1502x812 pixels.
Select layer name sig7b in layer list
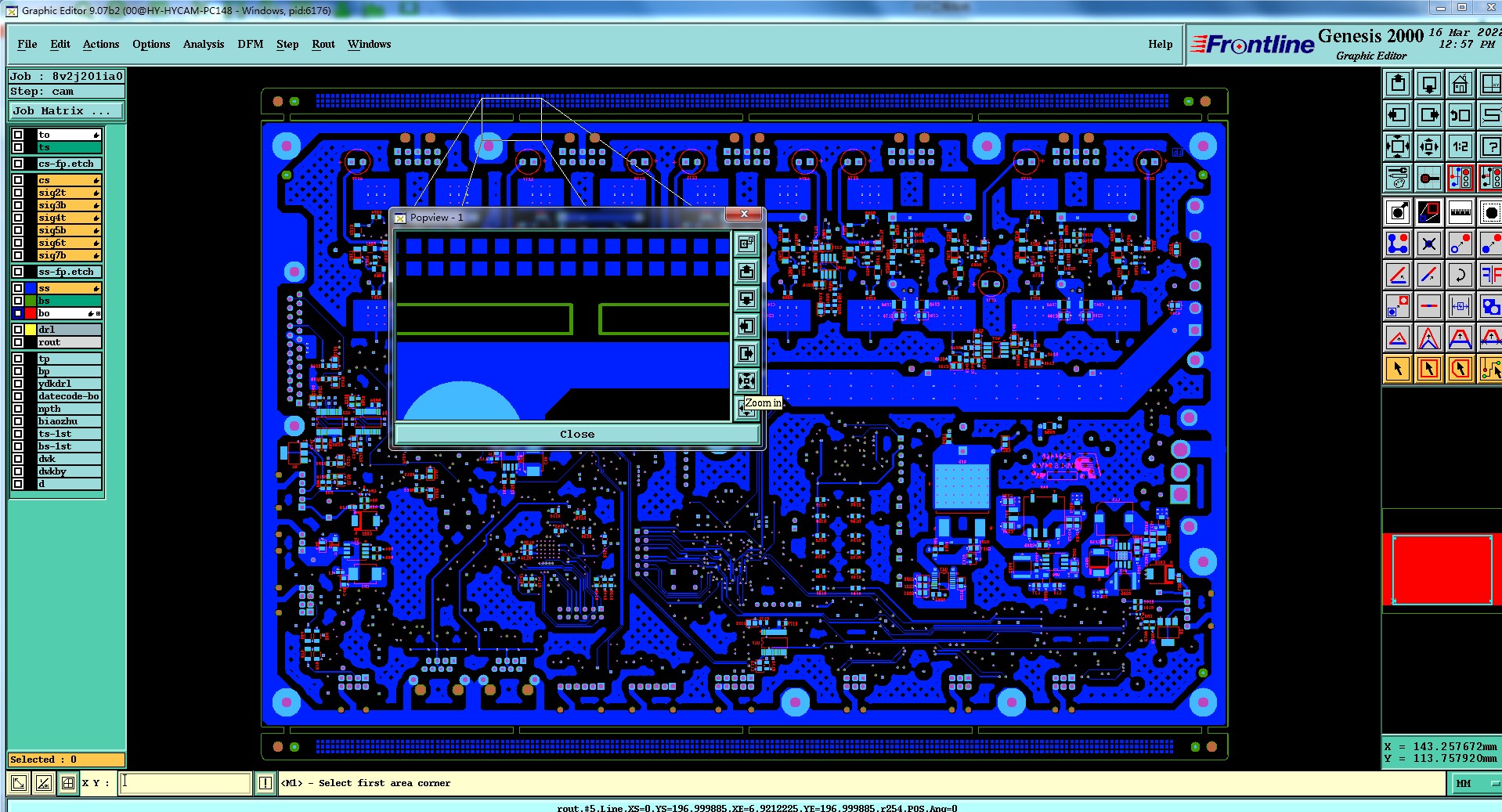pos(69,255)
